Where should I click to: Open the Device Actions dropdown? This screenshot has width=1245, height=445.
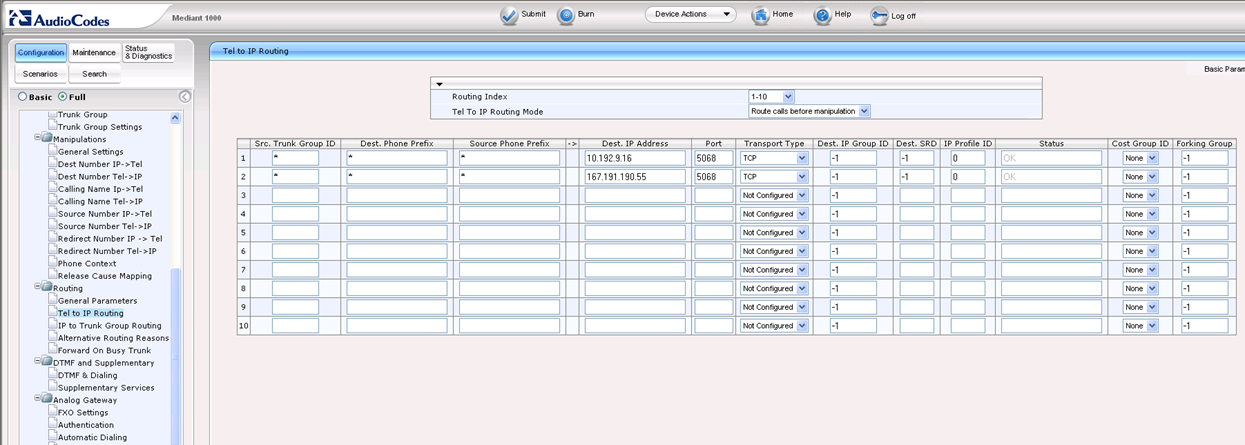tap(690, 15)
